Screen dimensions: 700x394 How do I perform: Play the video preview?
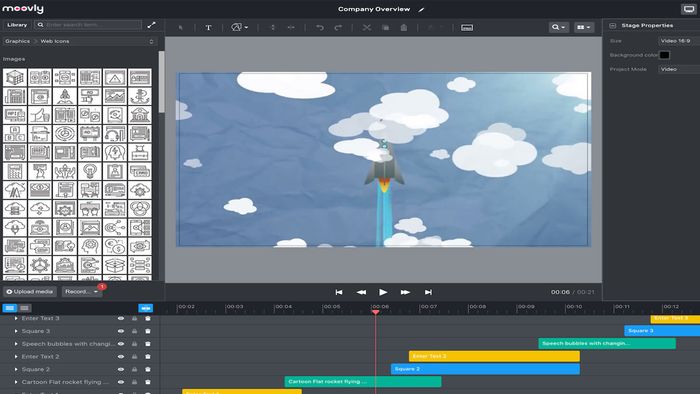[383, 292]
